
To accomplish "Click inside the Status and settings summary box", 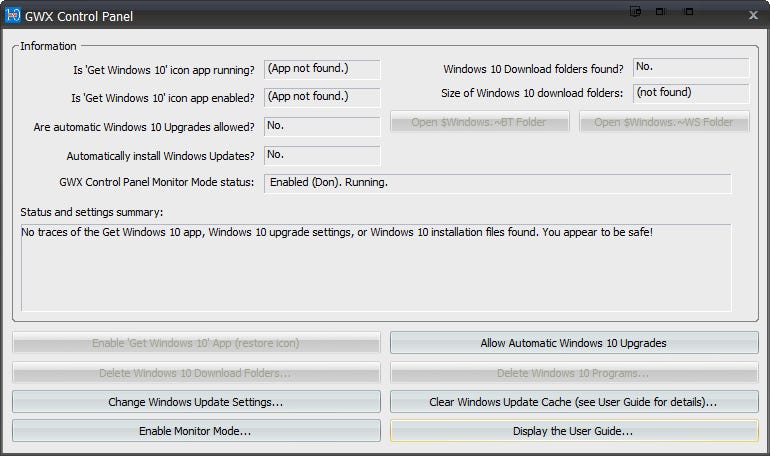I will click(376, 268).
